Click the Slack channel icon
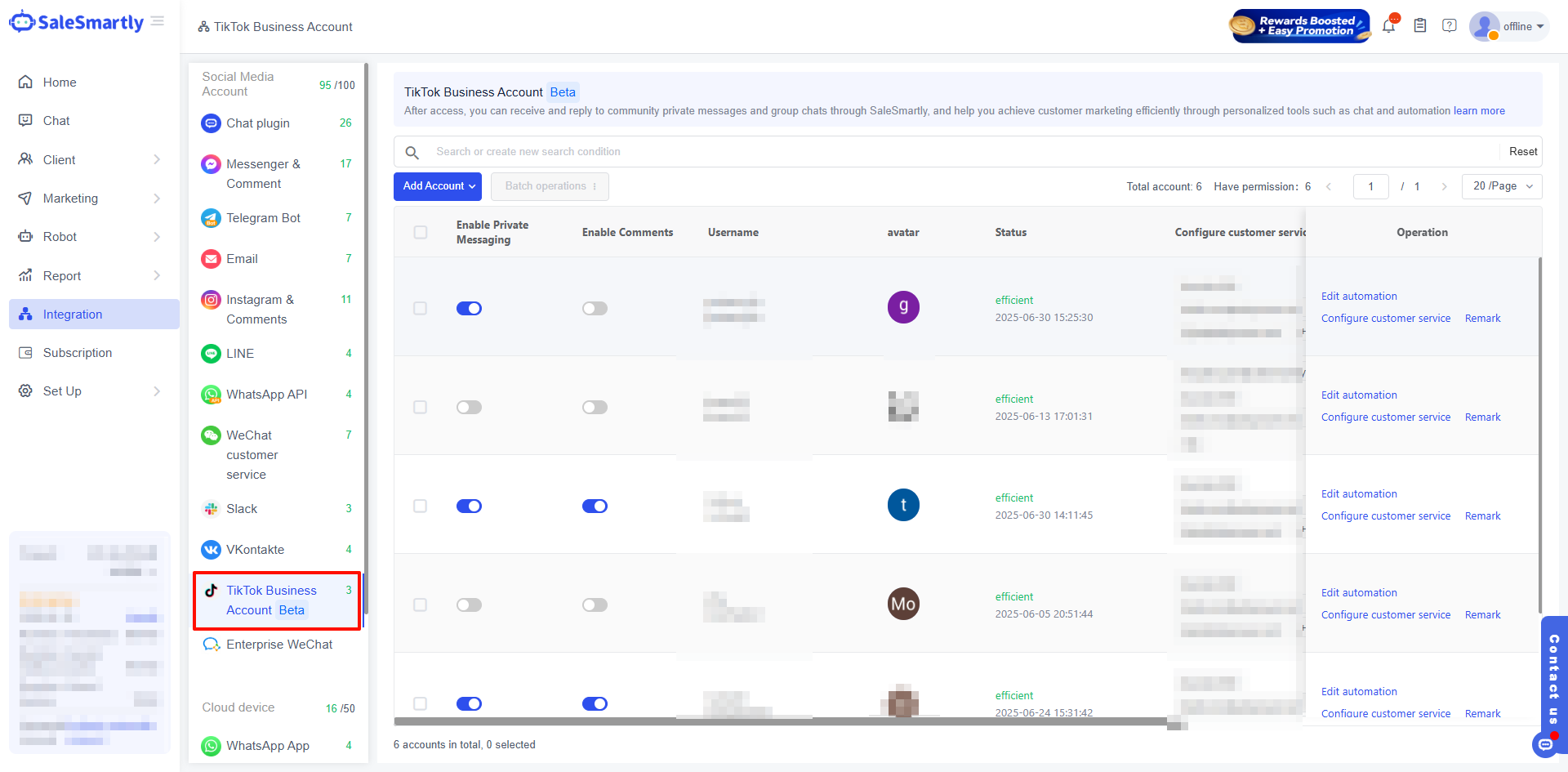Image resolution: width=1568 pixels, height=772 pixels. pos(211,509)
